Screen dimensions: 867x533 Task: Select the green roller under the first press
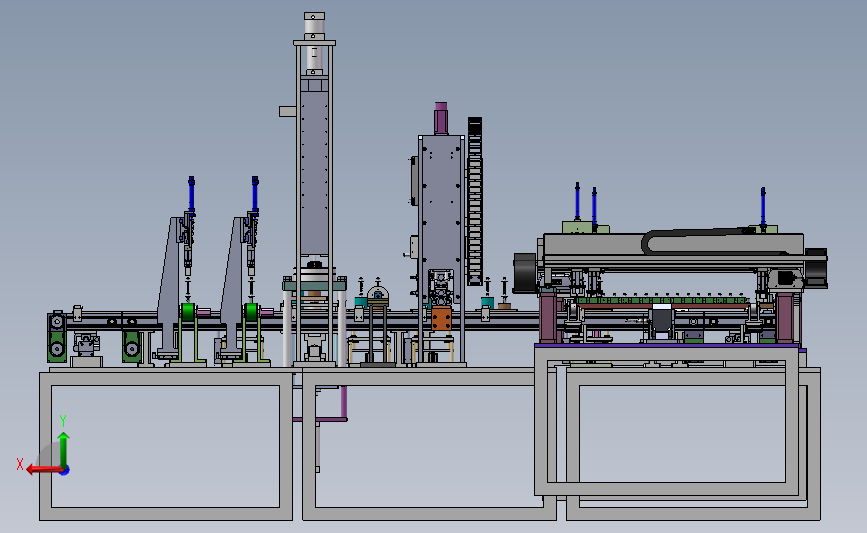click(x=188, y=312)
